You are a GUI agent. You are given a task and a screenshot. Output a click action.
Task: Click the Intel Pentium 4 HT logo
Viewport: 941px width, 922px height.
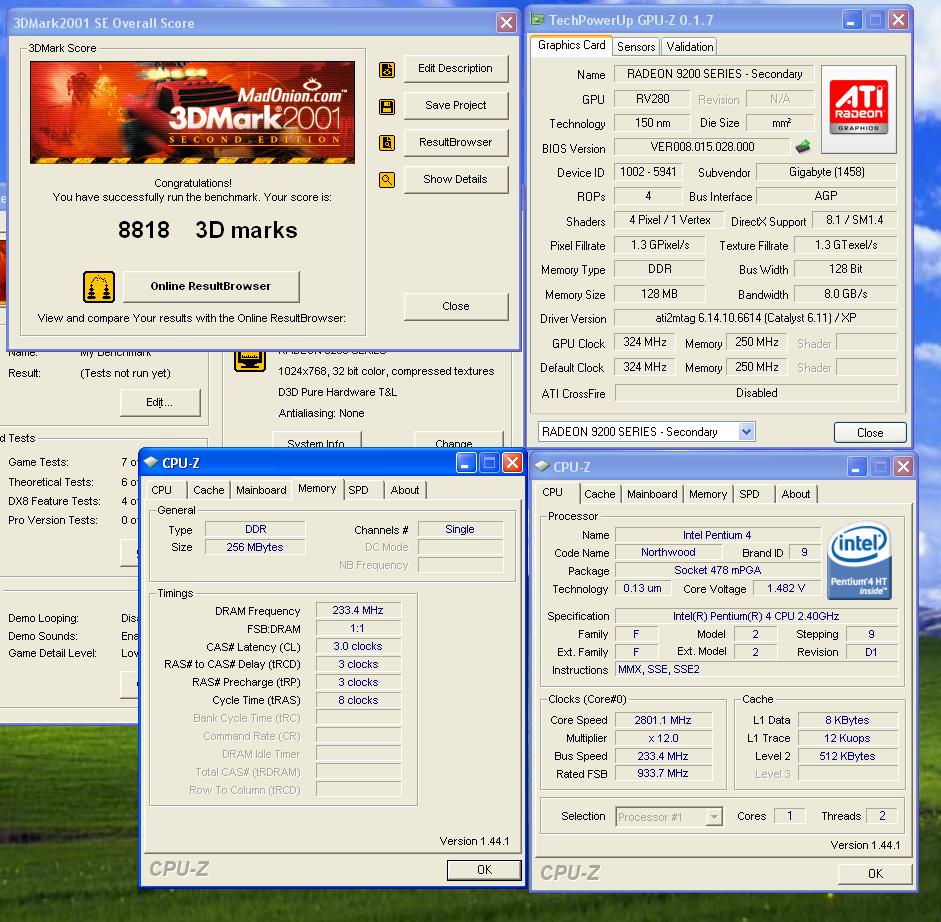(859, 561)
